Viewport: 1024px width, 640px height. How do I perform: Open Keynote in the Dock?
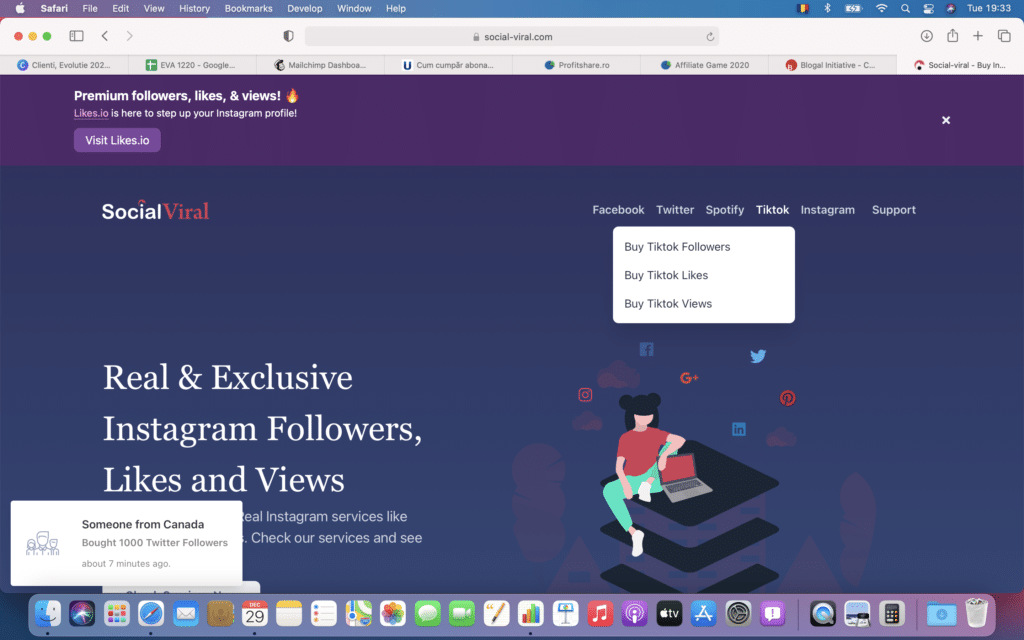coord(565,614)
